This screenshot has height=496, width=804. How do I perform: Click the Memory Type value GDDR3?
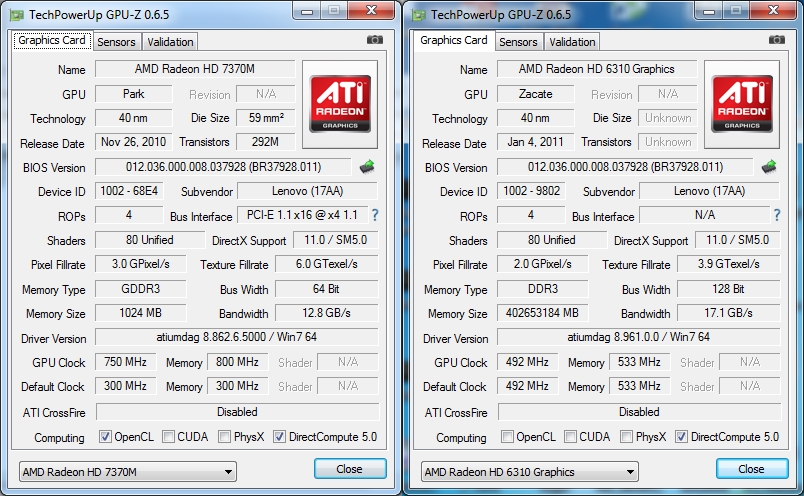pos(140,289)
